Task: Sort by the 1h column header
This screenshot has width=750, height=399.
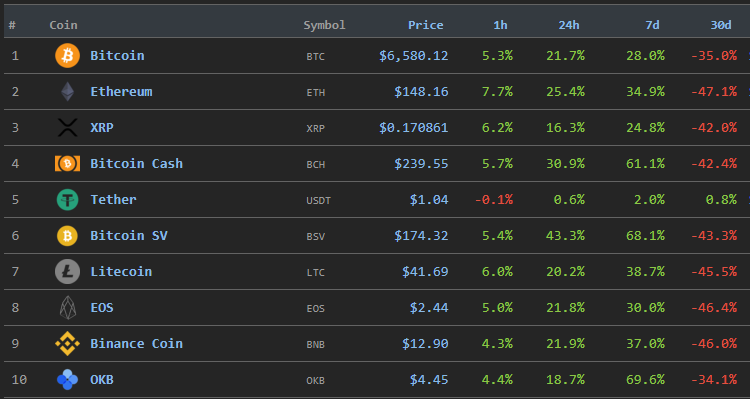Action: 500,25
